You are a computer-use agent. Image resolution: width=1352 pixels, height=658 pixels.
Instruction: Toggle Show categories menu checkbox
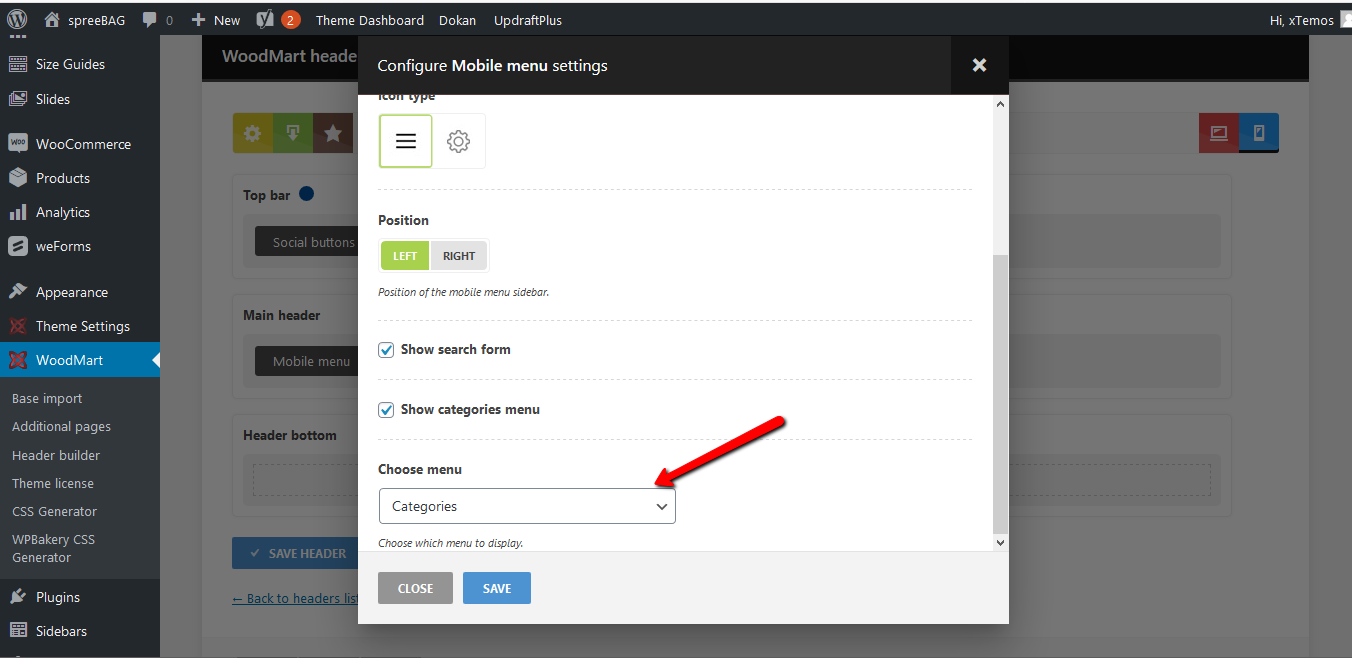(x=386, y=410)
